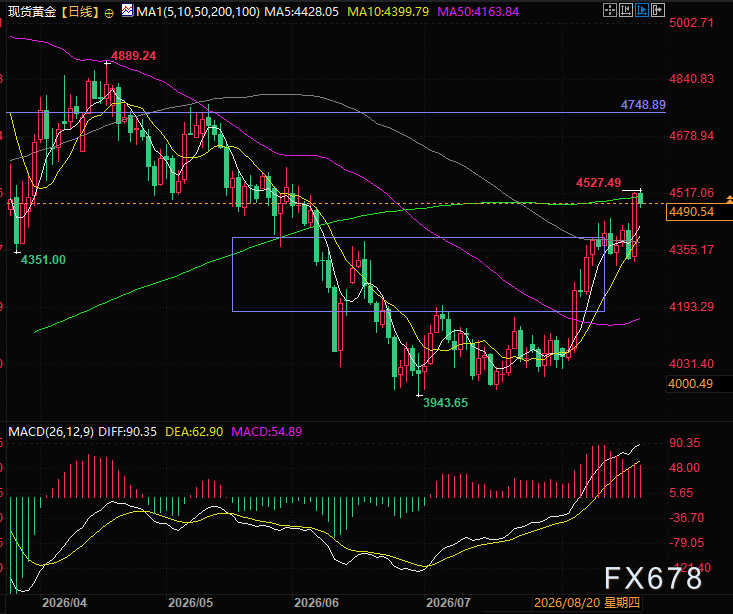The image size is (733, 614).
Task: Click the DEA:62.90 readout
Action: click(194, 432)
